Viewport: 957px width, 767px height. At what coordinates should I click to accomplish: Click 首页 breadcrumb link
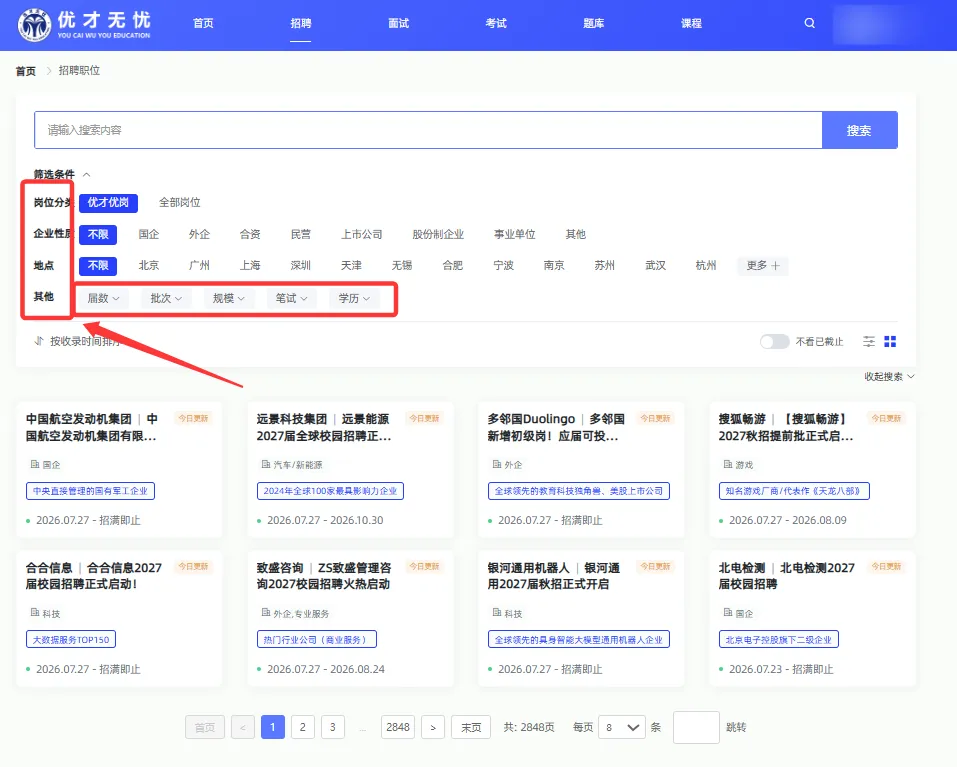tap(26, 71)
